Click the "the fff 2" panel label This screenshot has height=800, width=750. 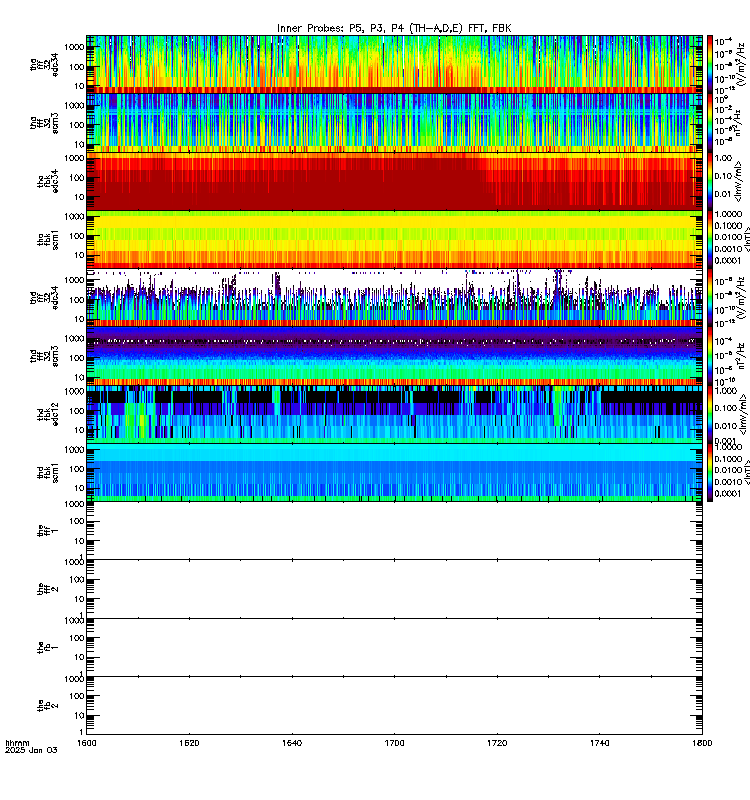pos(47,589)
